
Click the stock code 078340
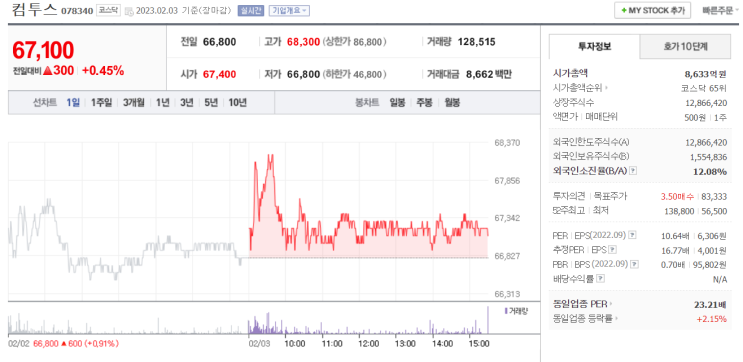77,10
